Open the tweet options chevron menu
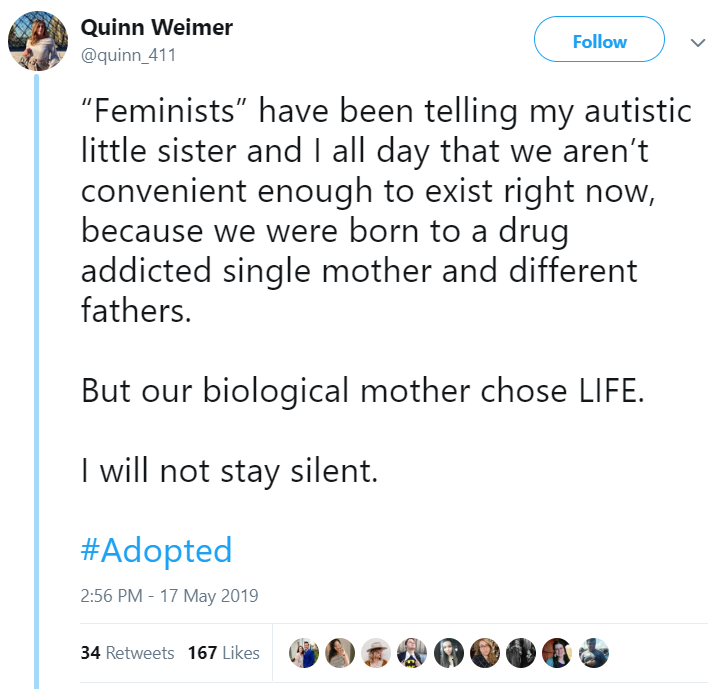The height and width of the screenshot is (689, 726). [698, 43]
